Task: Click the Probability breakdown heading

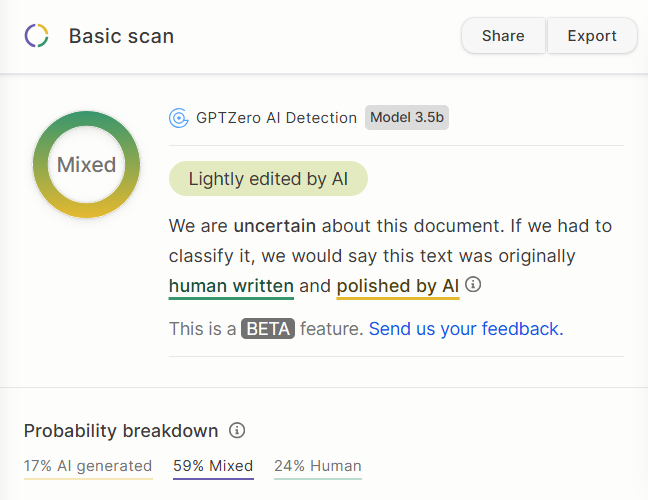Action: pos(121,431)
